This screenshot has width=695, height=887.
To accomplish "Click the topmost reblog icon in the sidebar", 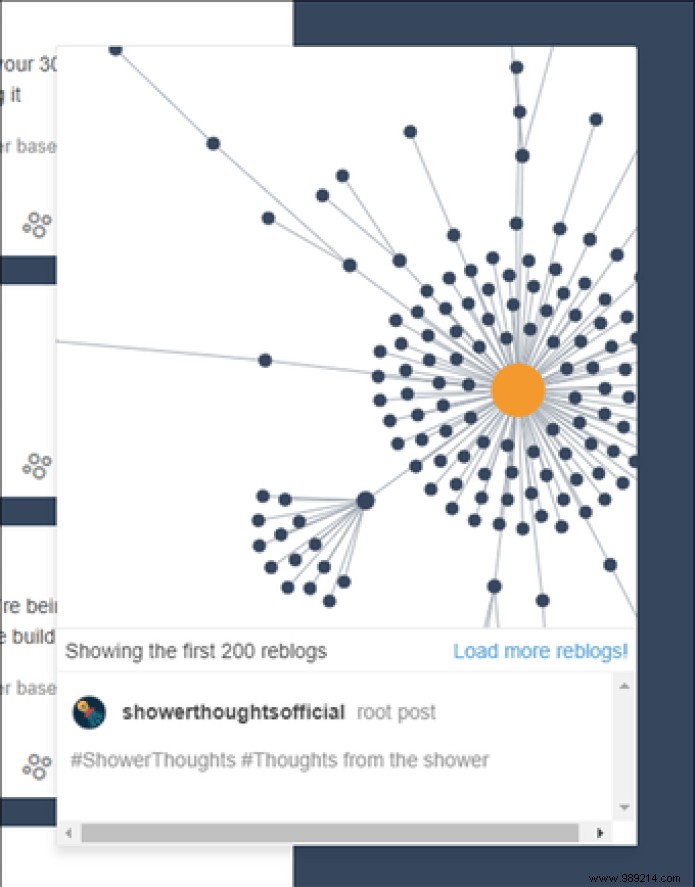I will pos(36,225).
